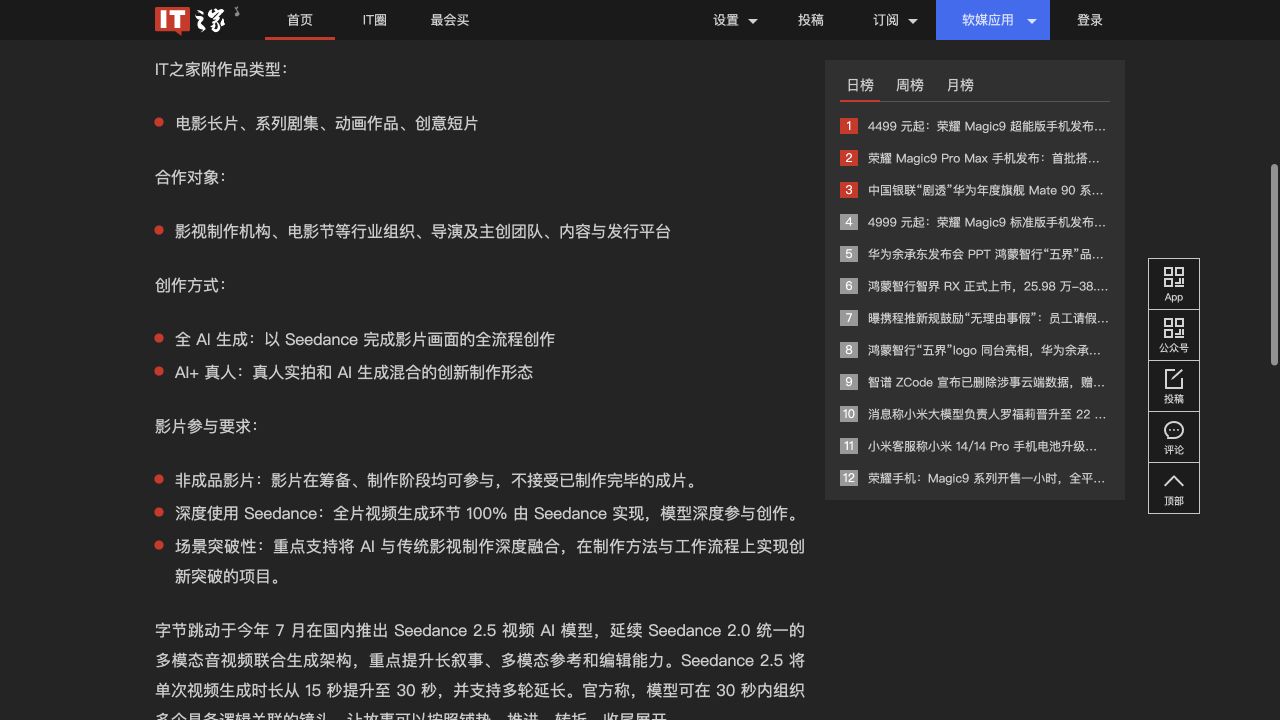Open the 公众号 QR code icon

1174,335
